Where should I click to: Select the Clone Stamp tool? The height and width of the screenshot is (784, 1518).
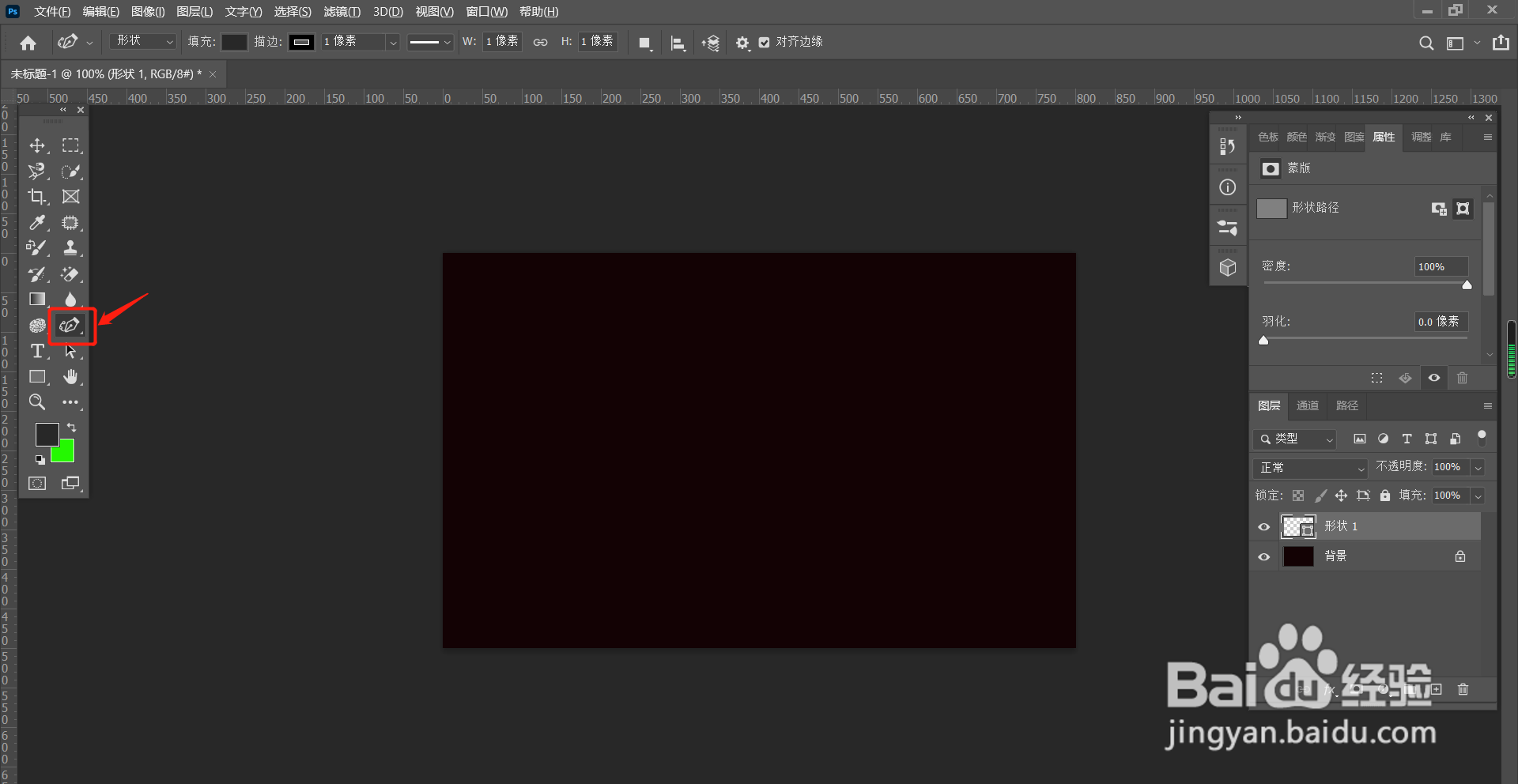pyautogui.click(x=71, y=248)
